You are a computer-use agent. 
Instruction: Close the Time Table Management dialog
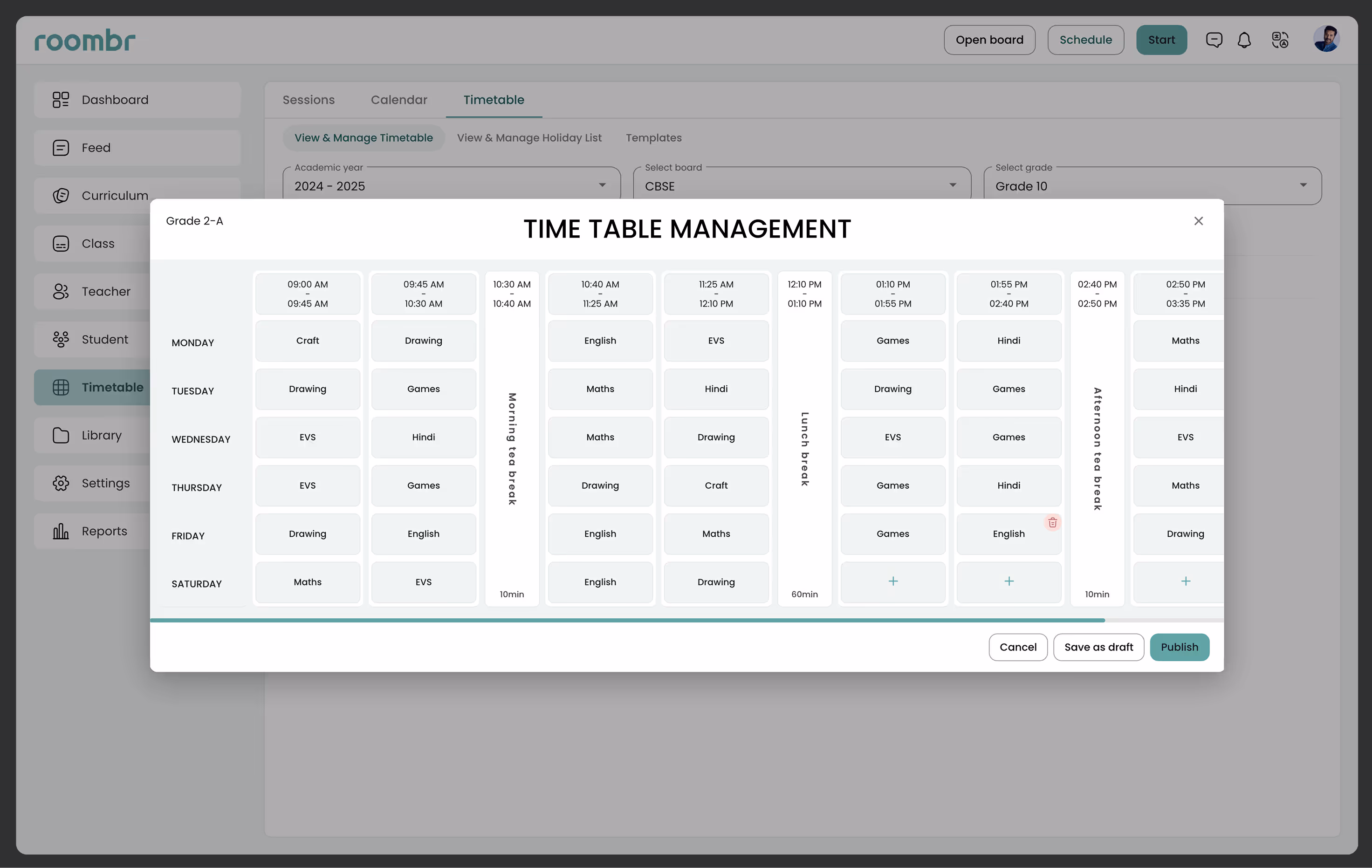[1198, 221]
